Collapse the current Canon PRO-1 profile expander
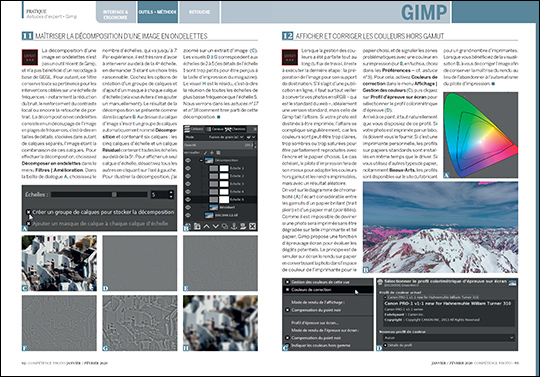The image size is (540, 377). click(x=385, y=297)
